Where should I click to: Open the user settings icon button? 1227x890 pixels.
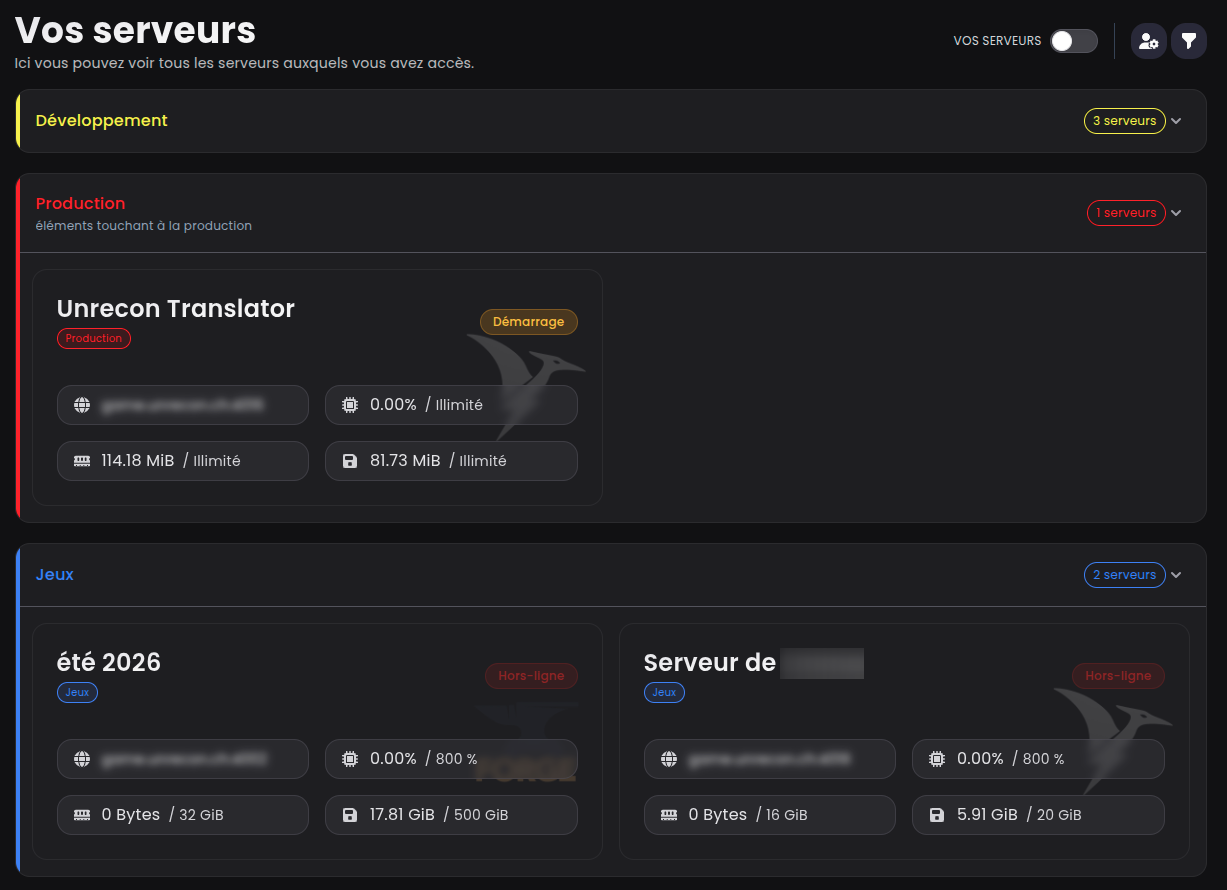[x=1149, y=41]
